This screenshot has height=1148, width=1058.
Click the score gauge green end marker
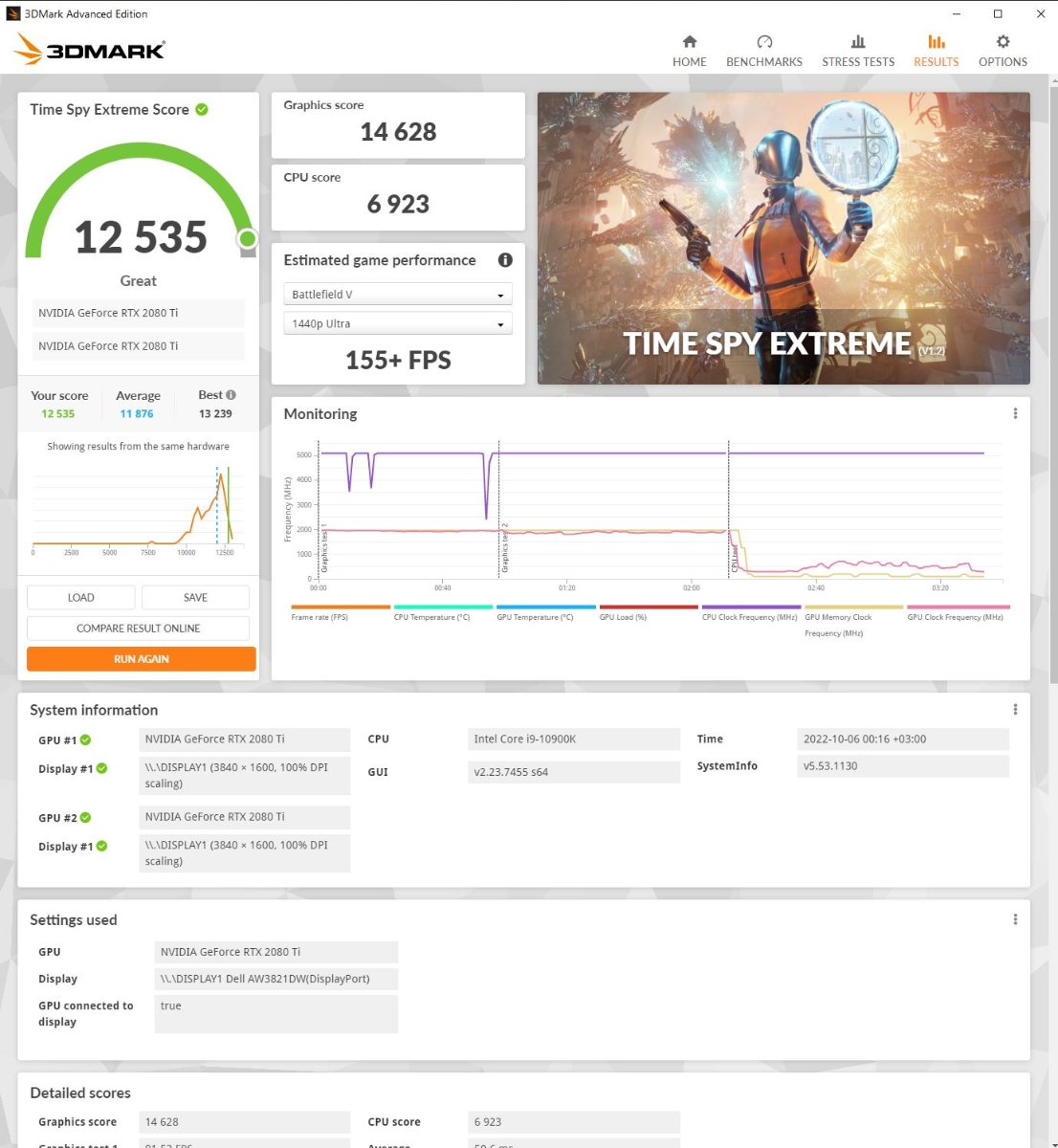[248, 238]
